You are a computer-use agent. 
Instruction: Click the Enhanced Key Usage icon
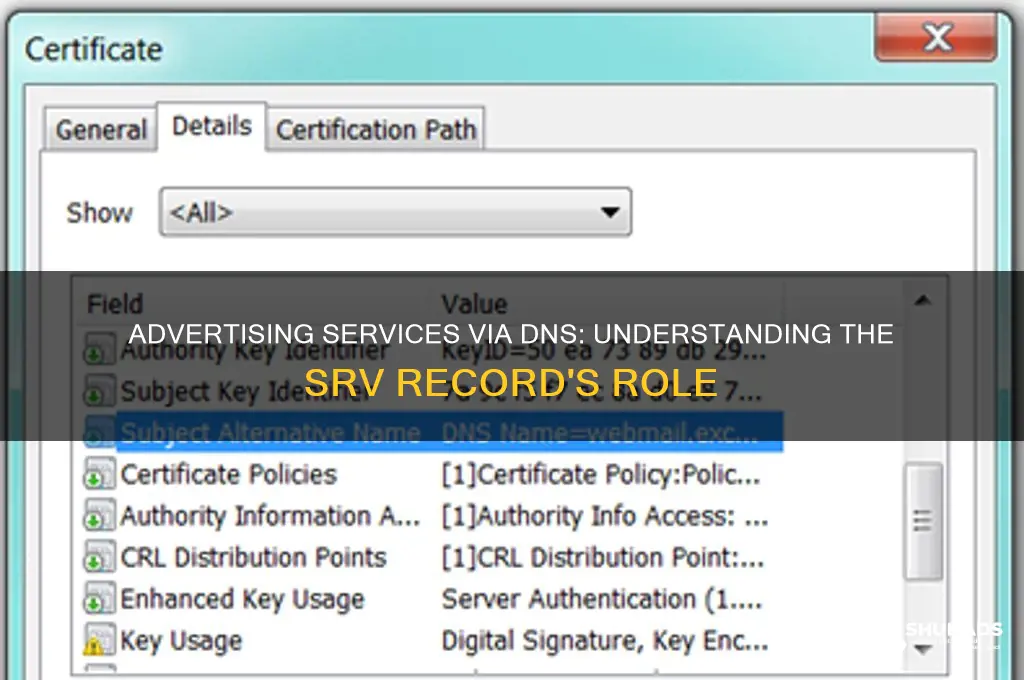(99, 599)
